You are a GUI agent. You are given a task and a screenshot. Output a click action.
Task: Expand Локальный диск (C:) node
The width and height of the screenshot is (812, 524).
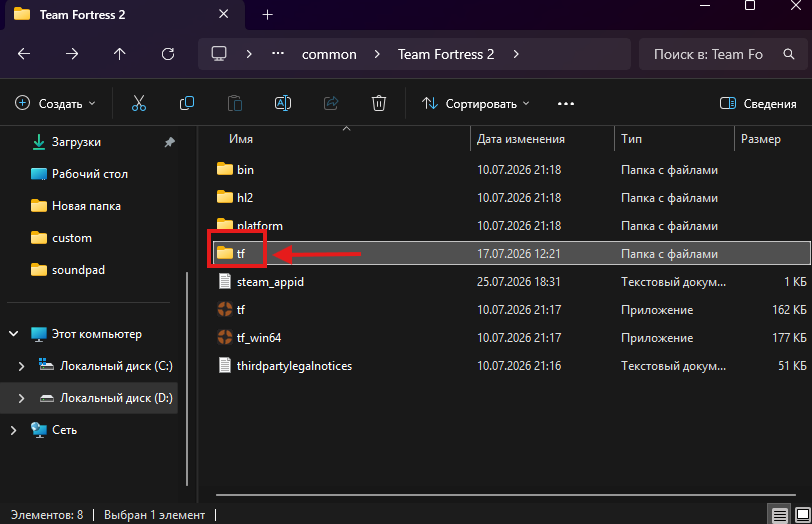21,366
